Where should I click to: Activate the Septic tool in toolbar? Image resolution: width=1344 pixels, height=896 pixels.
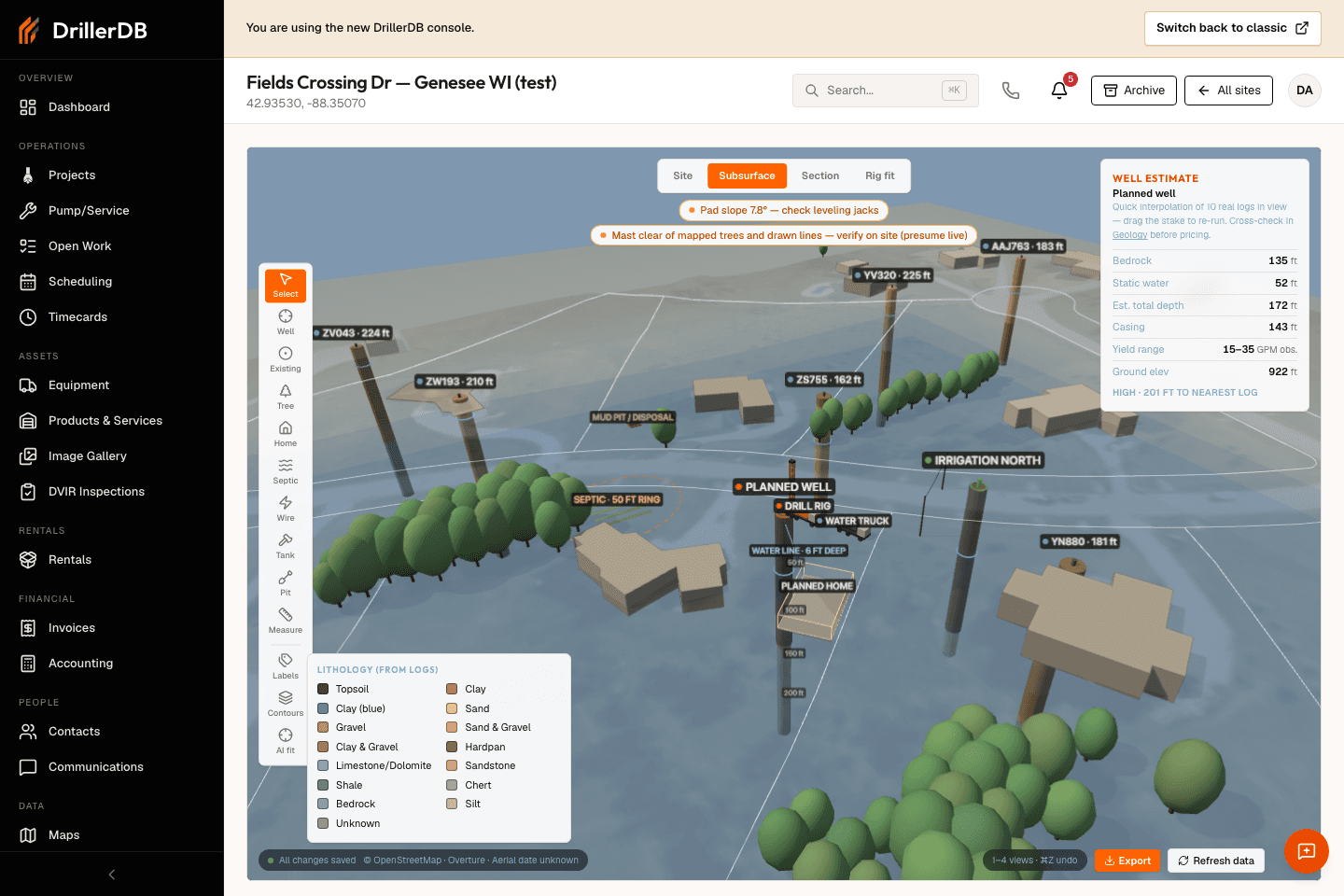coord(286,472)
